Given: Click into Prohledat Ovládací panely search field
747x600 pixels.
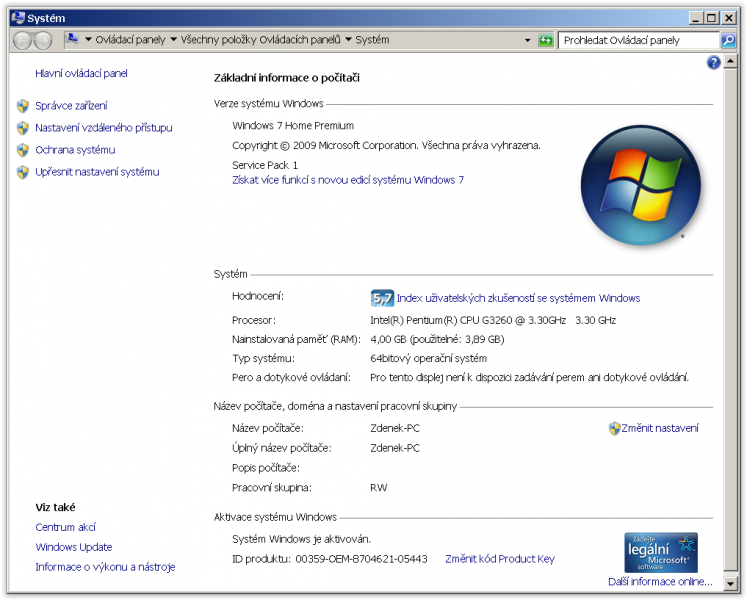Looking at the screenshot, I should coord(638,41).
